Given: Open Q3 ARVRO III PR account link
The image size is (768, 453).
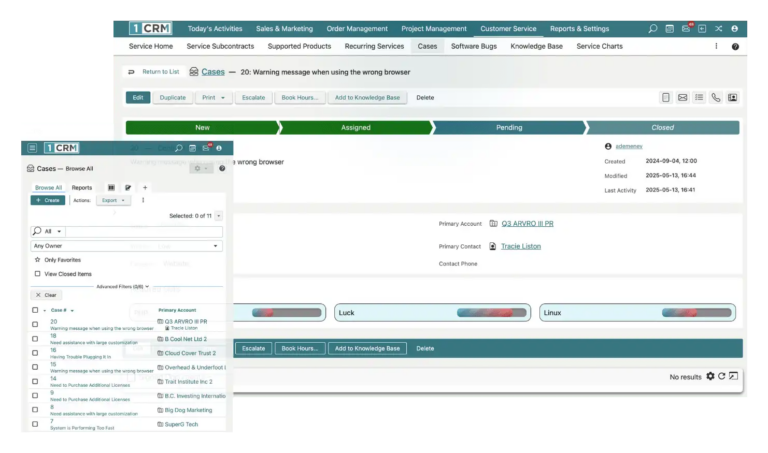Looking at the screenshot, I should (527, 223).
